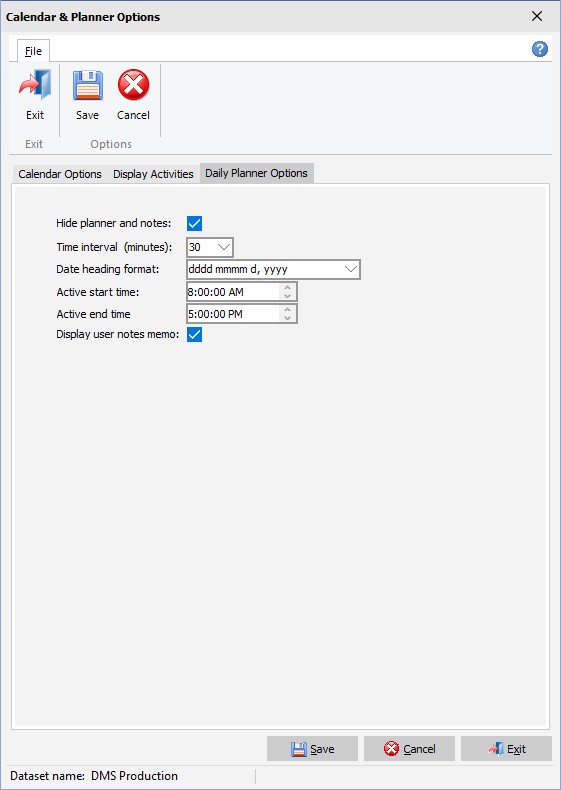Click red X icon on bottom Cancel button
Viewport: 561px width, 790px height.
[391, 749]
